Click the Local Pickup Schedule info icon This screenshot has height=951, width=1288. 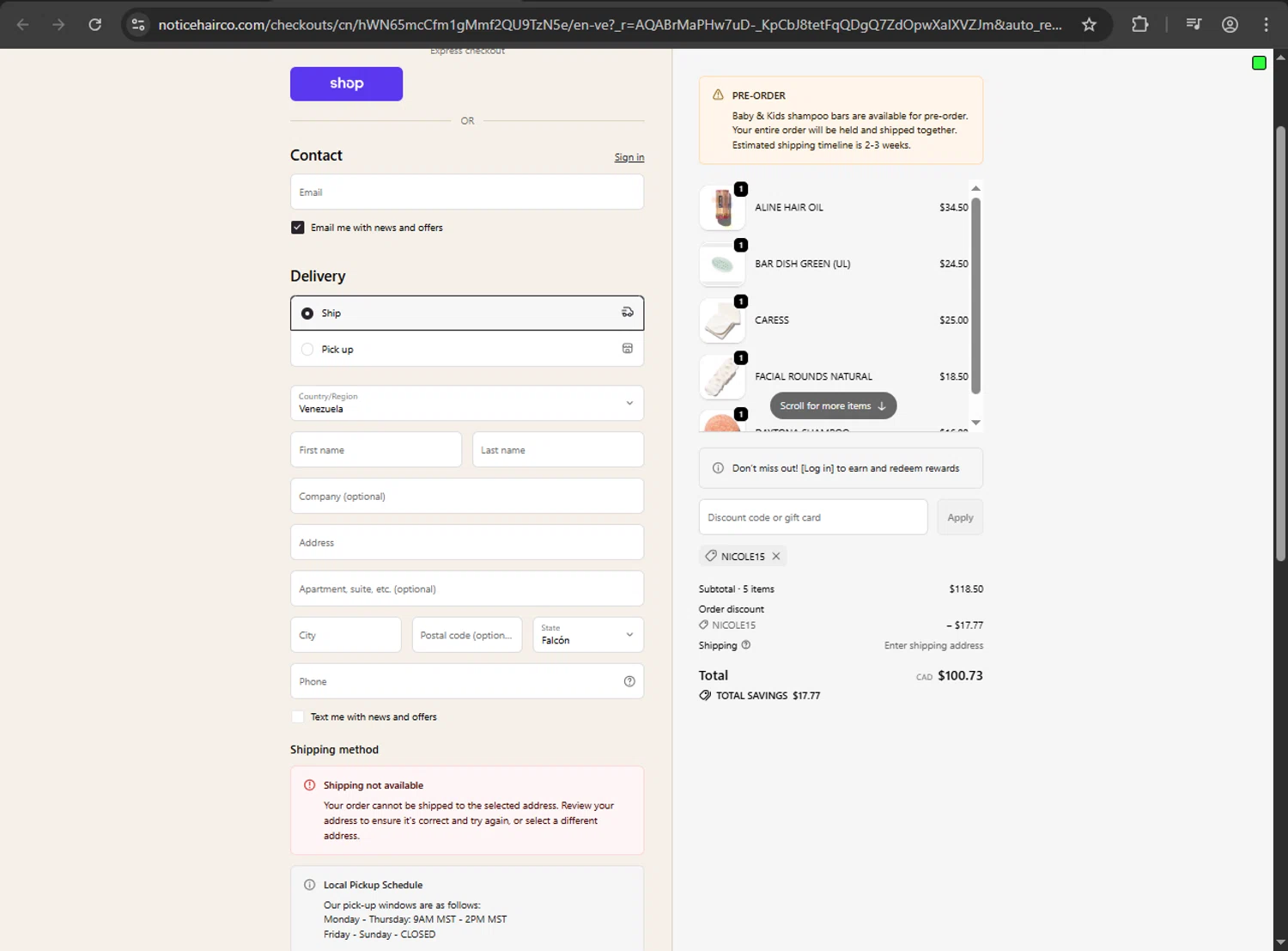(x=309, y=885)
